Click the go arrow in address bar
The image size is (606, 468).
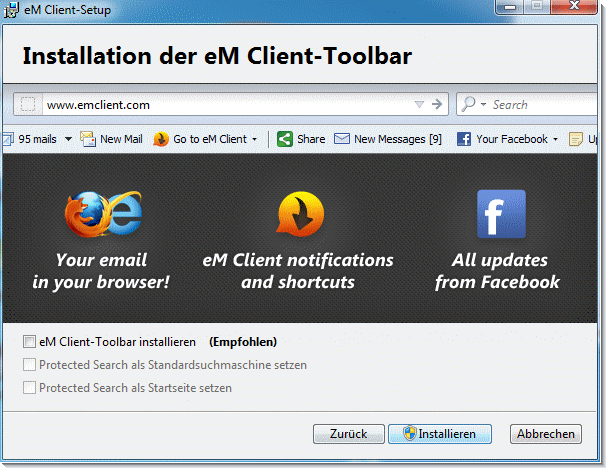[x=437, y=104]
